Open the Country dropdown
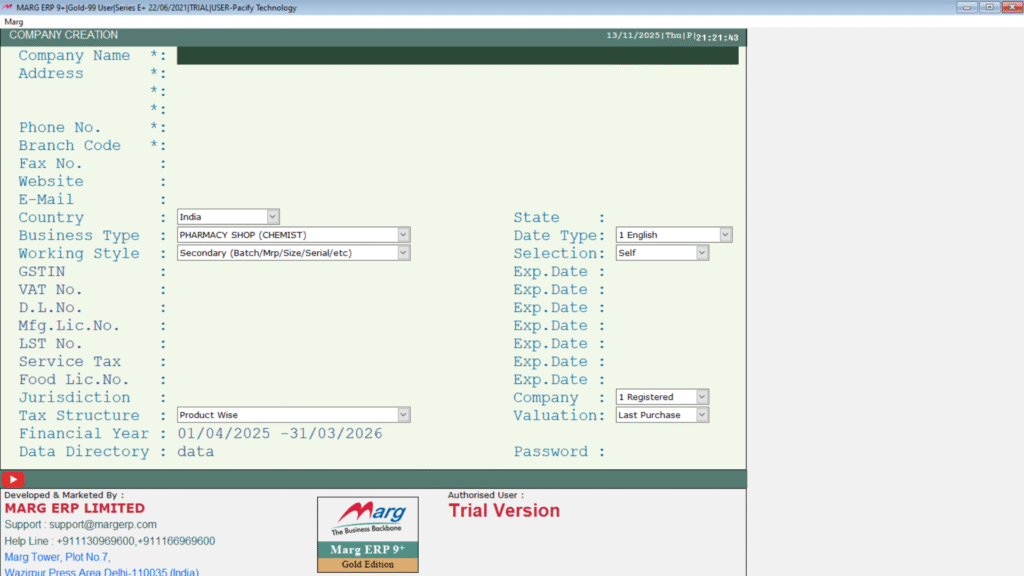The width and height of the screenshot is (1024, 576). click(x=273, y=216)
